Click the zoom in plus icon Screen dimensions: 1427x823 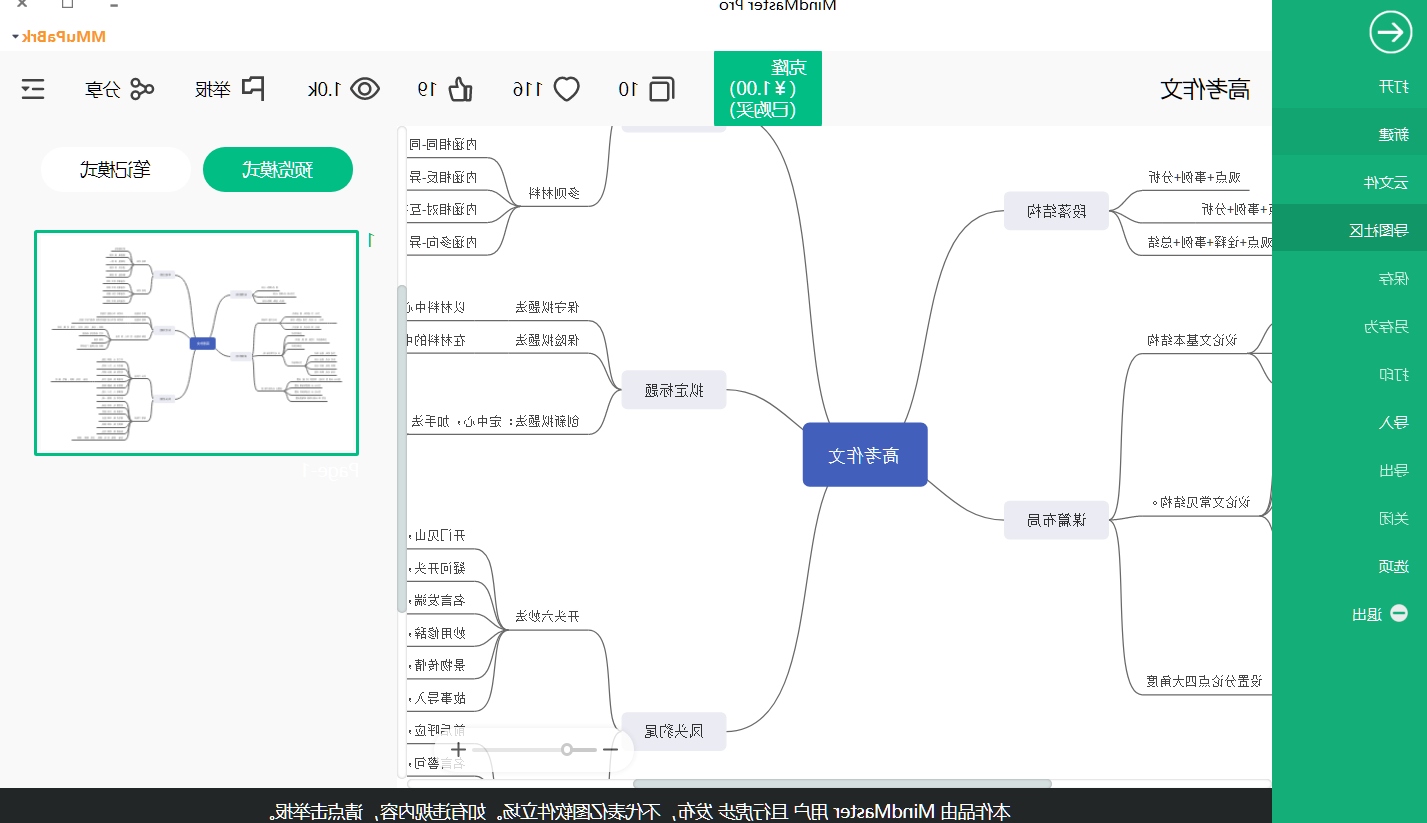[x=458, y=749]
